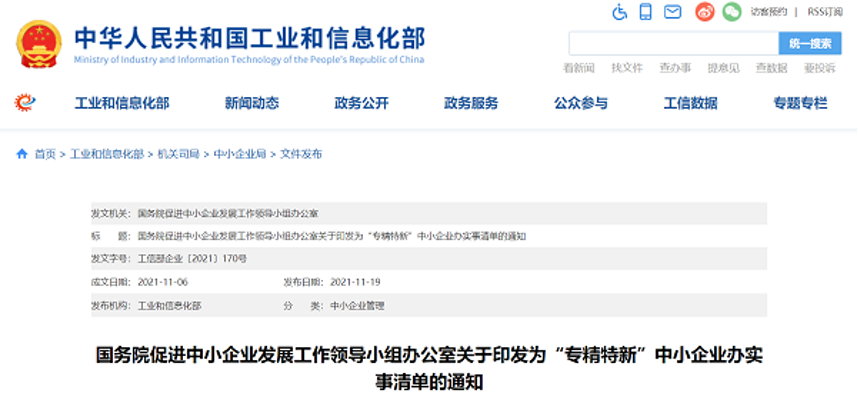Click 机关司局 breadcrumb link
This screenshot has height=404, width=858.
tap(179, 154)
